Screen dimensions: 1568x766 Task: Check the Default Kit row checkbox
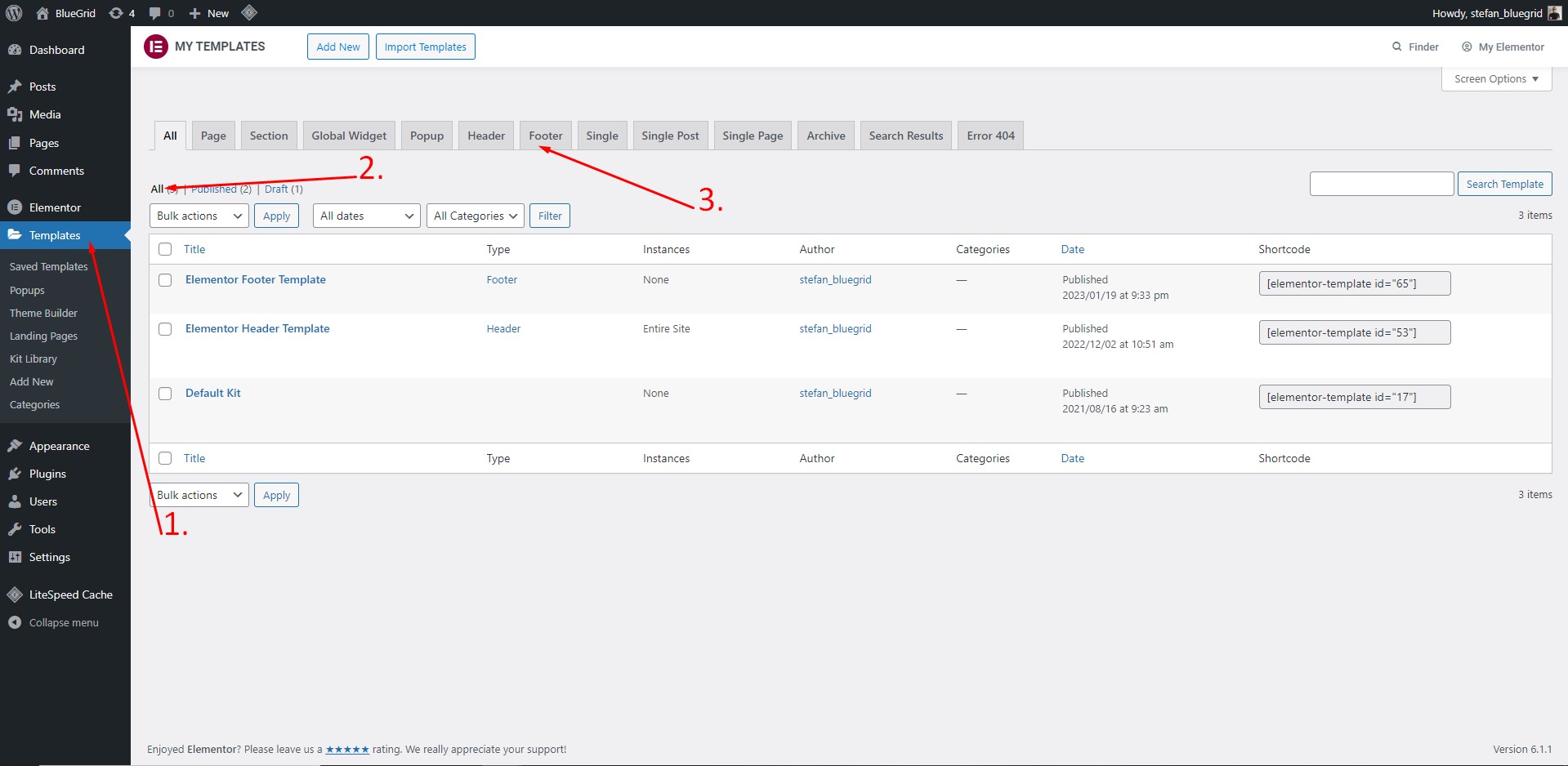(x=165, y=394)
